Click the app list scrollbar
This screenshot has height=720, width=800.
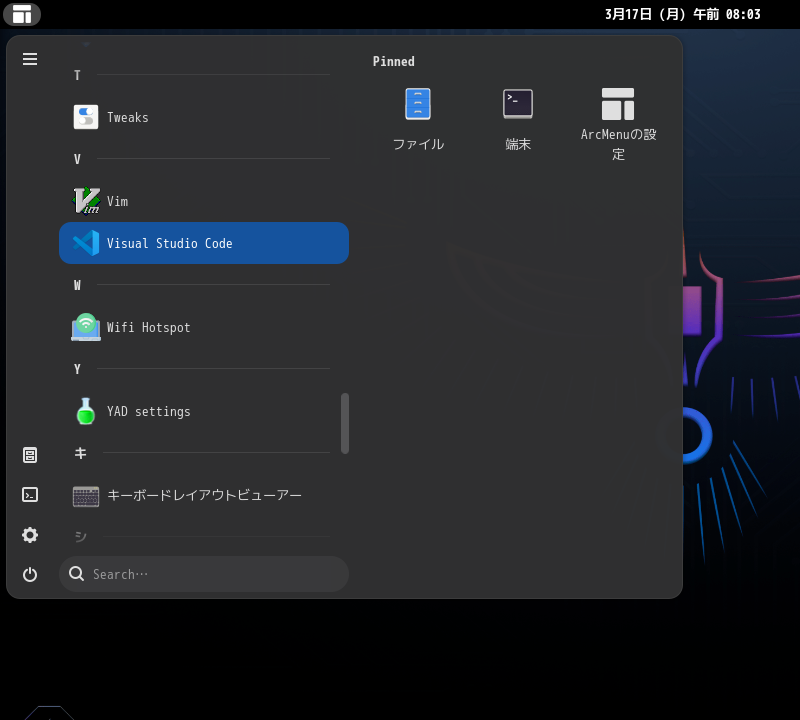345,423
